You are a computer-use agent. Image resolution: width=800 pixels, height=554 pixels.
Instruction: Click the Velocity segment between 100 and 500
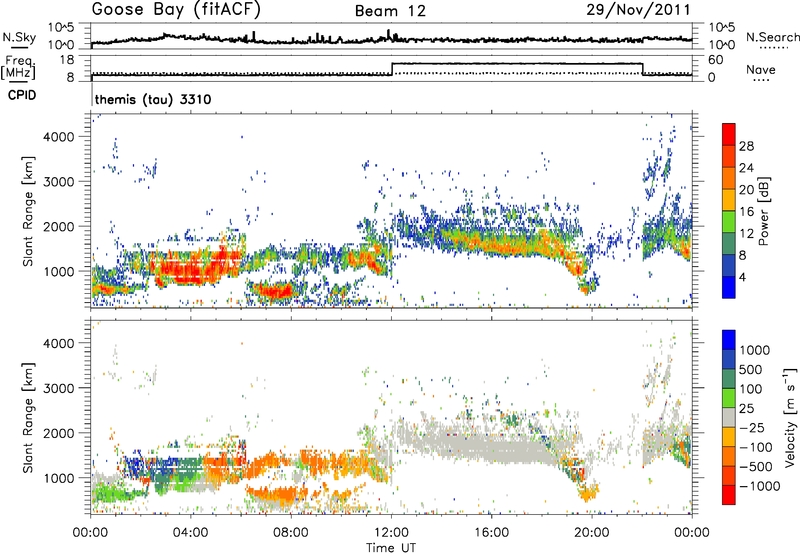(729, 379)
